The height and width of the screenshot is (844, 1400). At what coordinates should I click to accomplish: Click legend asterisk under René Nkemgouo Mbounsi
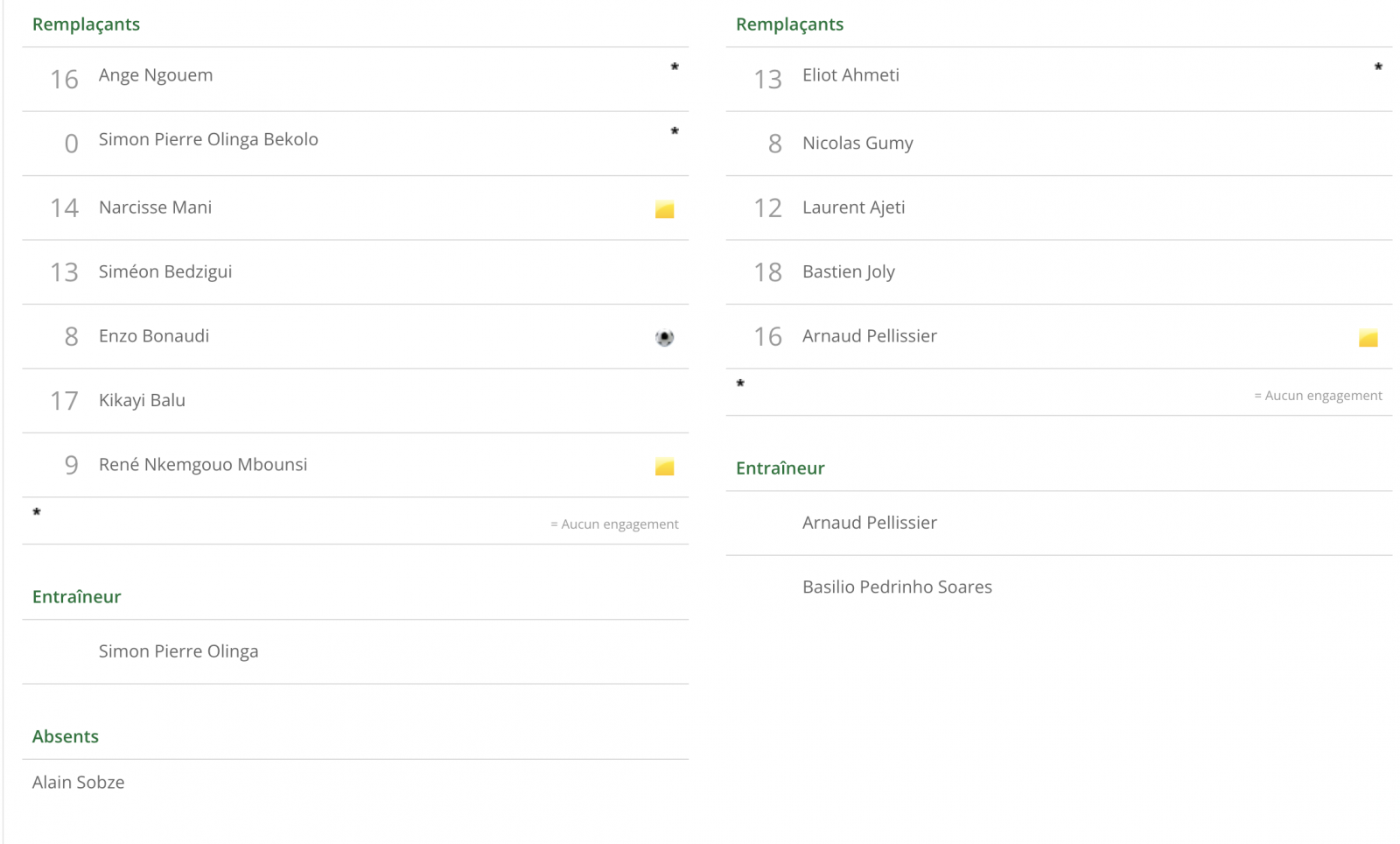[x=37, y=512]
